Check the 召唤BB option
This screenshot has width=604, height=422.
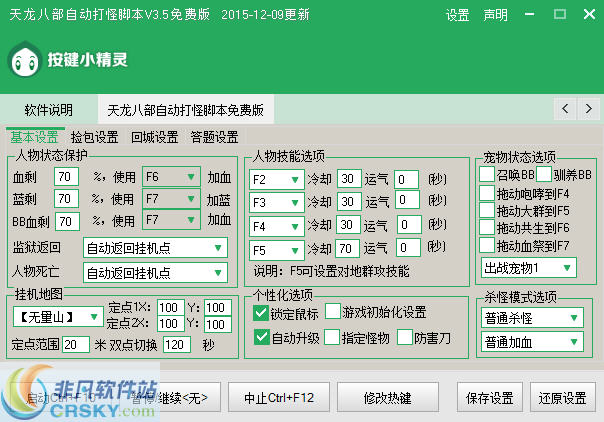pos(487,174)
